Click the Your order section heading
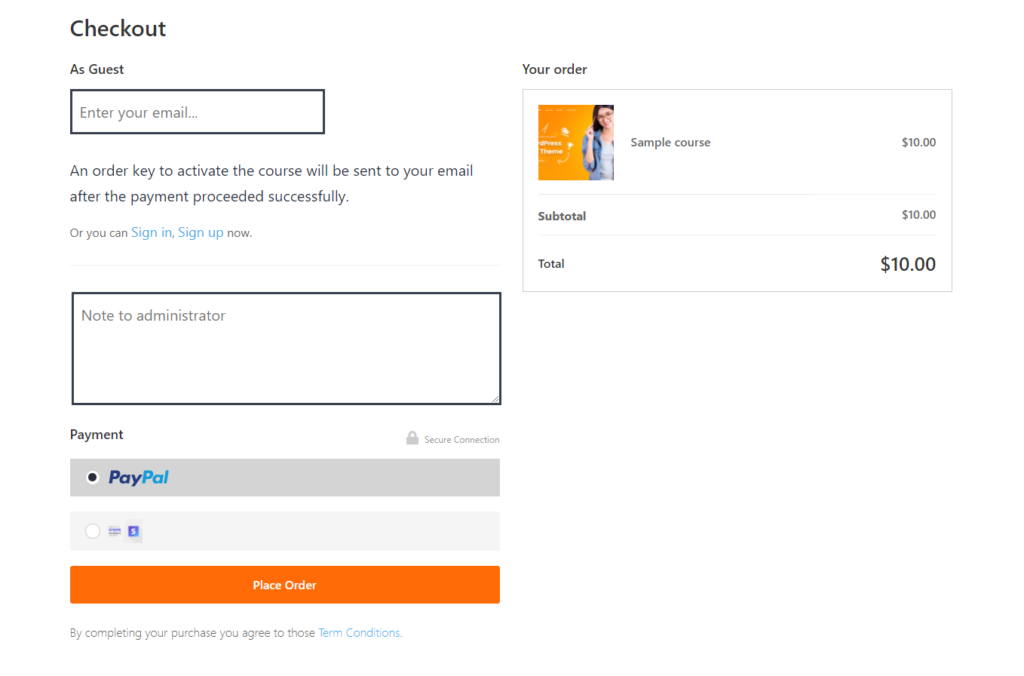 click(554, 69)
